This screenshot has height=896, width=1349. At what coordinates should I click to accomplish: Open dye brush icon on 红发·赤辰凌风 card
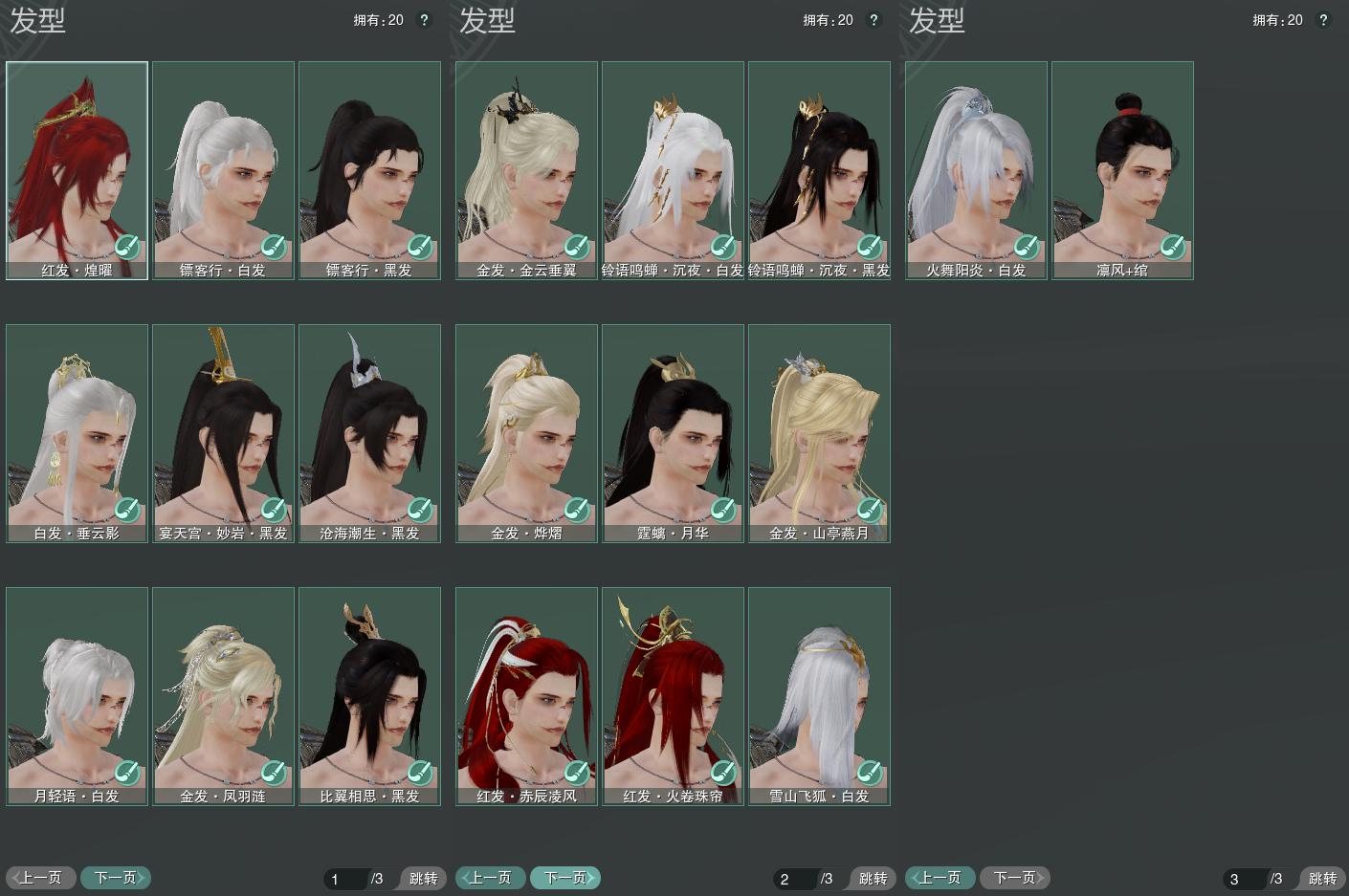coord(577,773)
